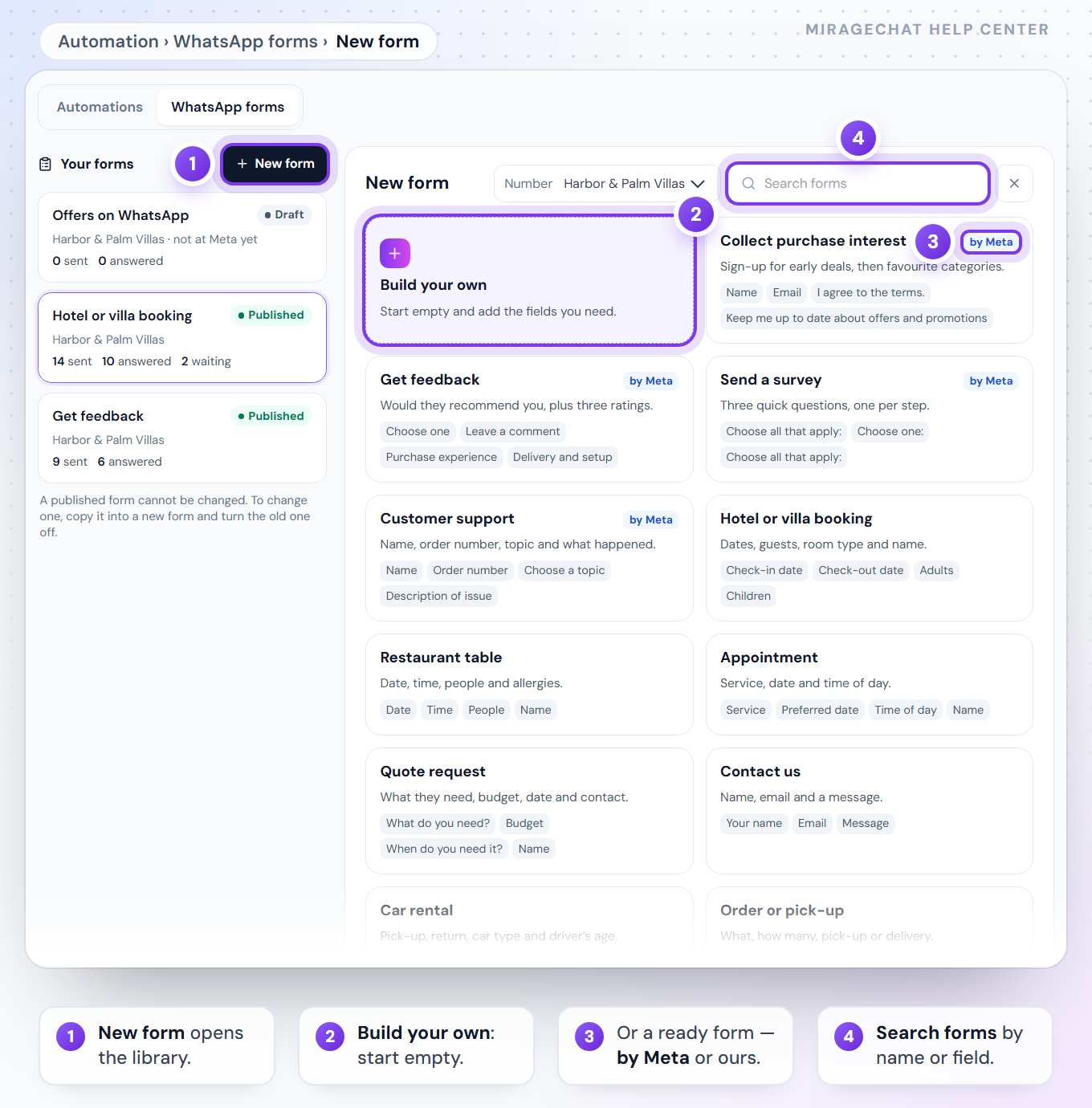Click the Budget chip in Quote request
The height and width of the screenshot is (1108, 1092).
(x=524, y=823)
